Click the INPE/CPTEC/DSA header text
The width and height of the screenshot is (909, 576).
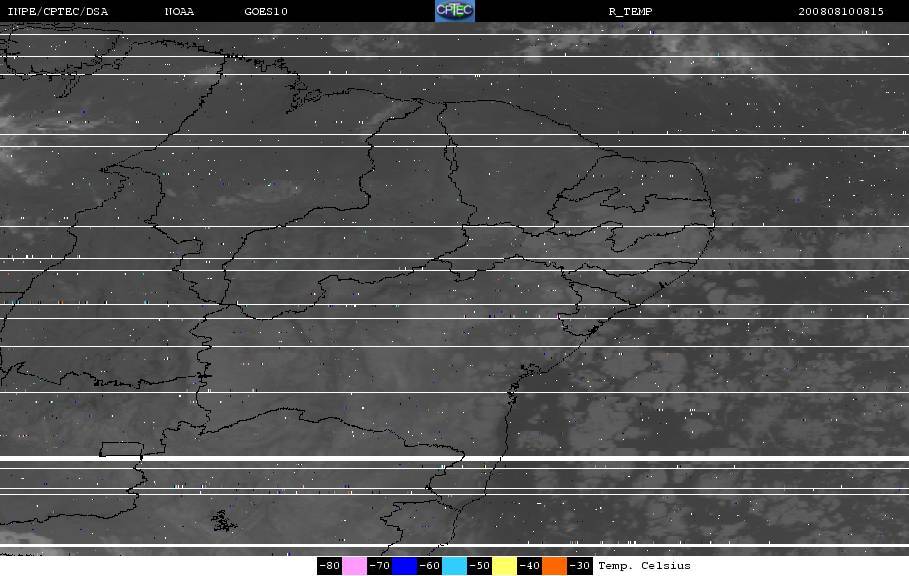58,12
